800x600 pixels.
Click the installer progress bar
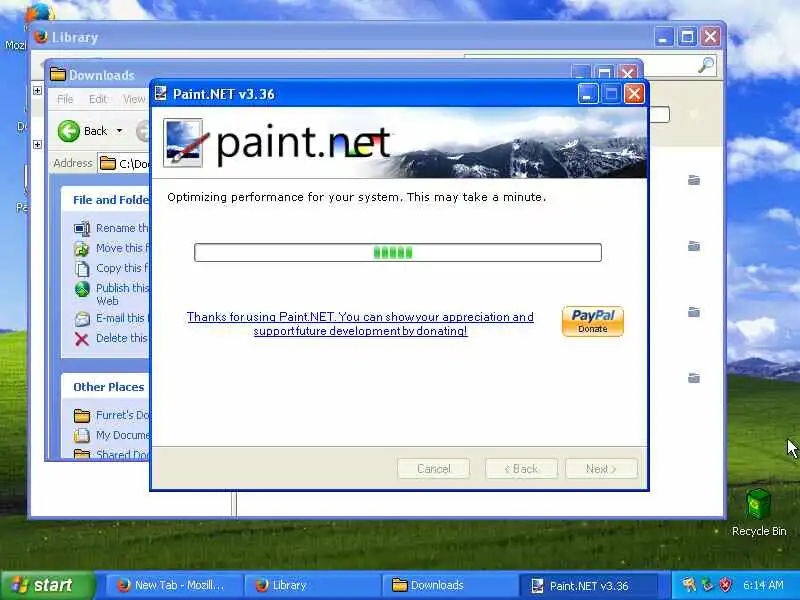point(397,253)
